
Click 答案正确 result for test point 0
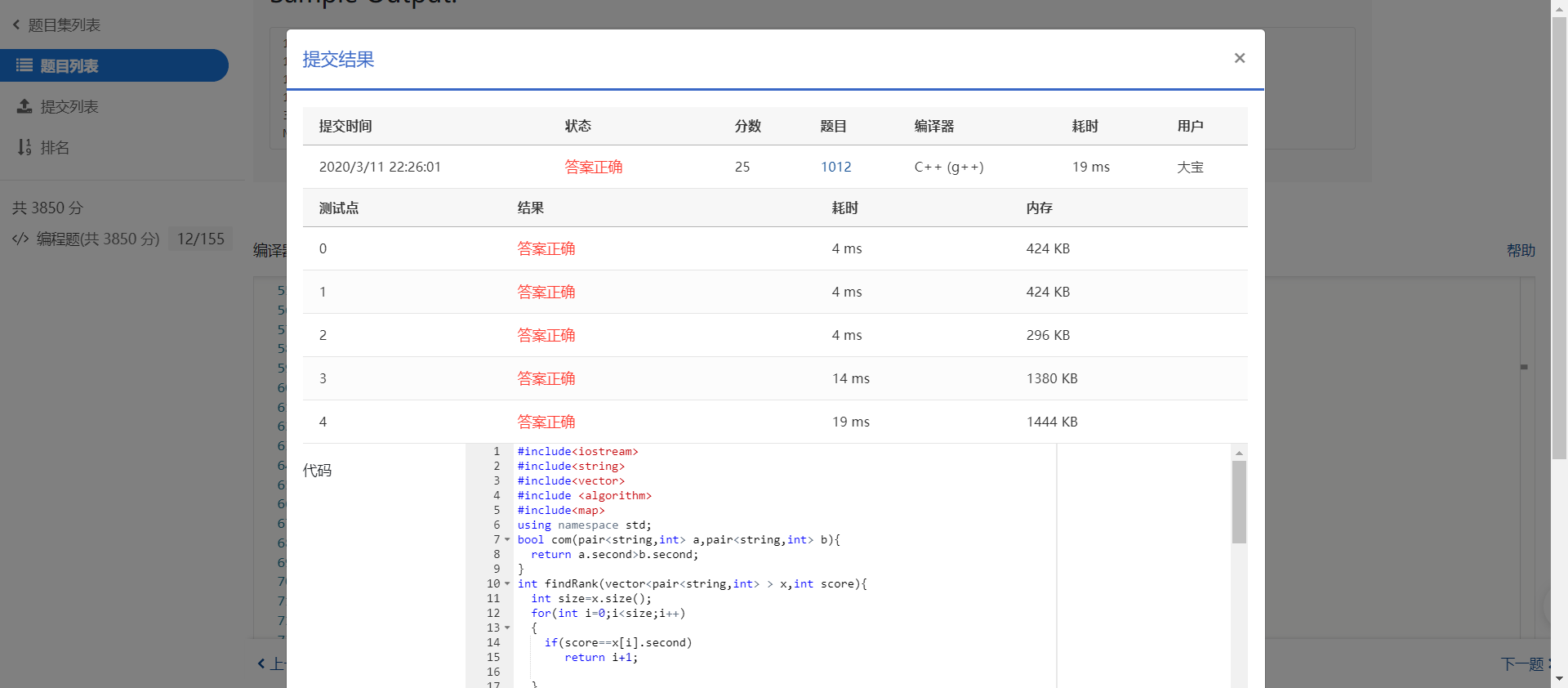546,248
